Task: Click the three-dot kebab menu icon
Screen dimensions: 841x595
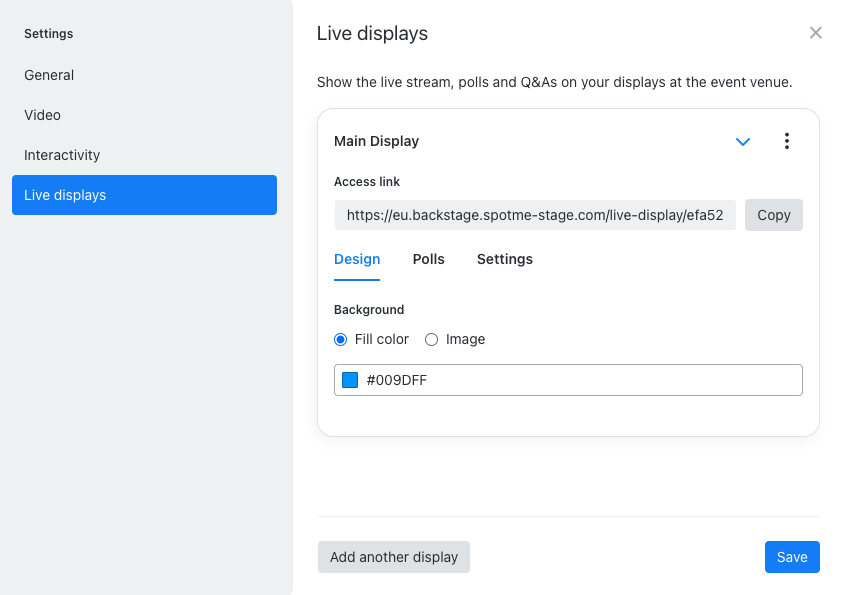Action: [x=787, y=141]
